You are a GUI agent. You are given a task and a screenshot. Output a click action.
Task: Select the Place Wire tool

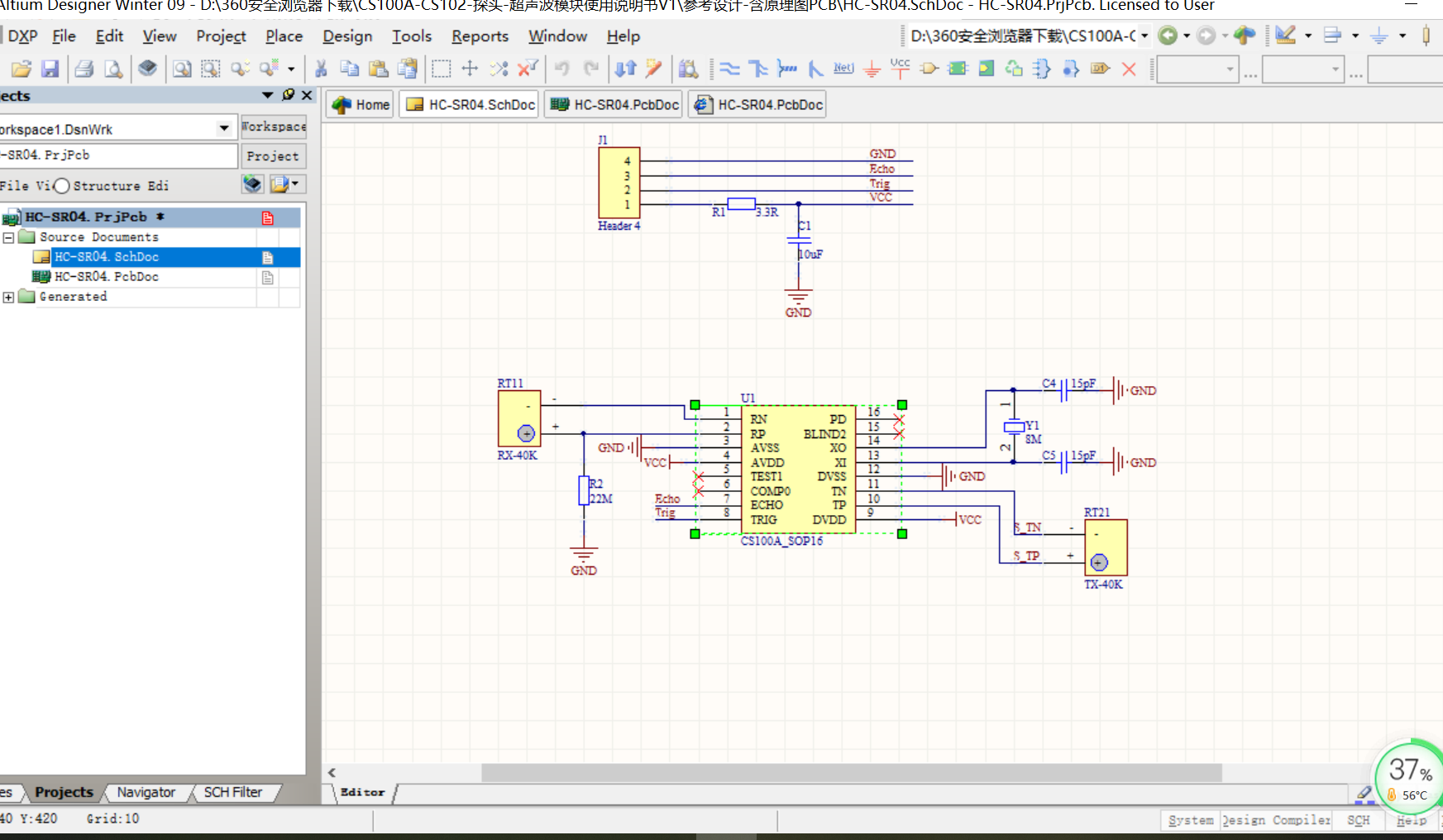coord(729,69)
